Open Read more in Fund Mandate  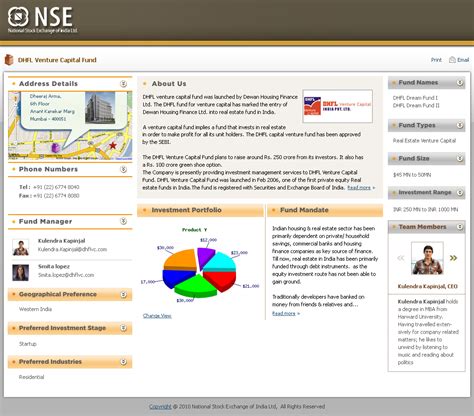click(x=284, y=313)
